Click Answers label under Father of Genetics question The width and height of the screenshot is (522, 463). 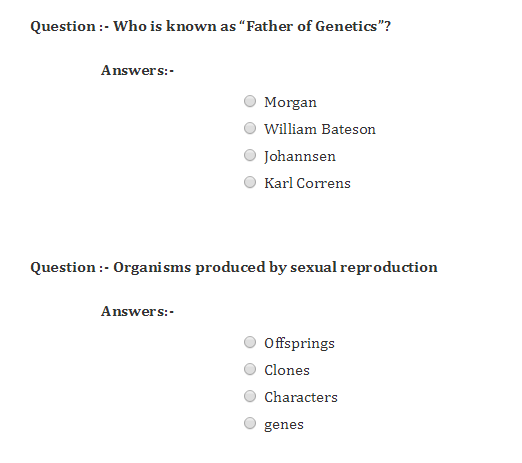[137, 70]
